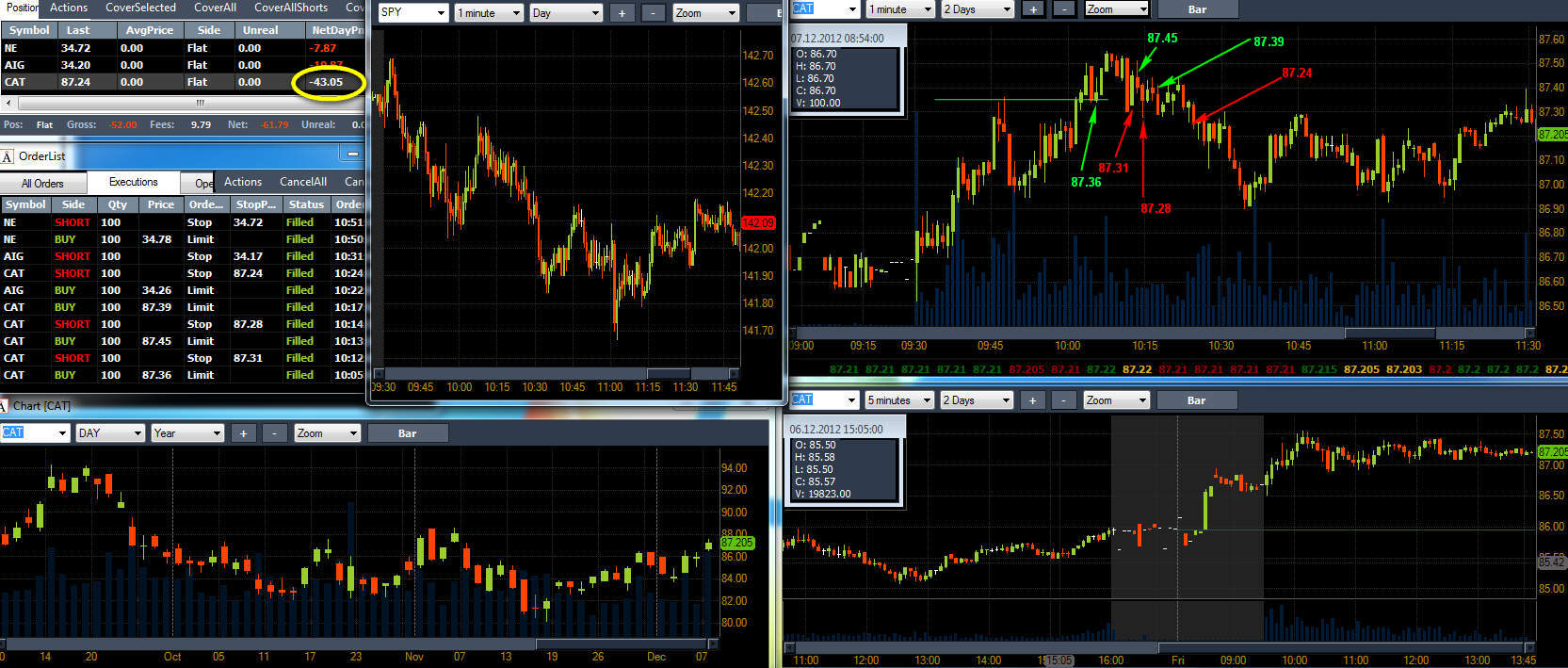Open the 5 minutes interval dropdown
The width and height of the screenshot is (1568, 668).
(900, 400)
